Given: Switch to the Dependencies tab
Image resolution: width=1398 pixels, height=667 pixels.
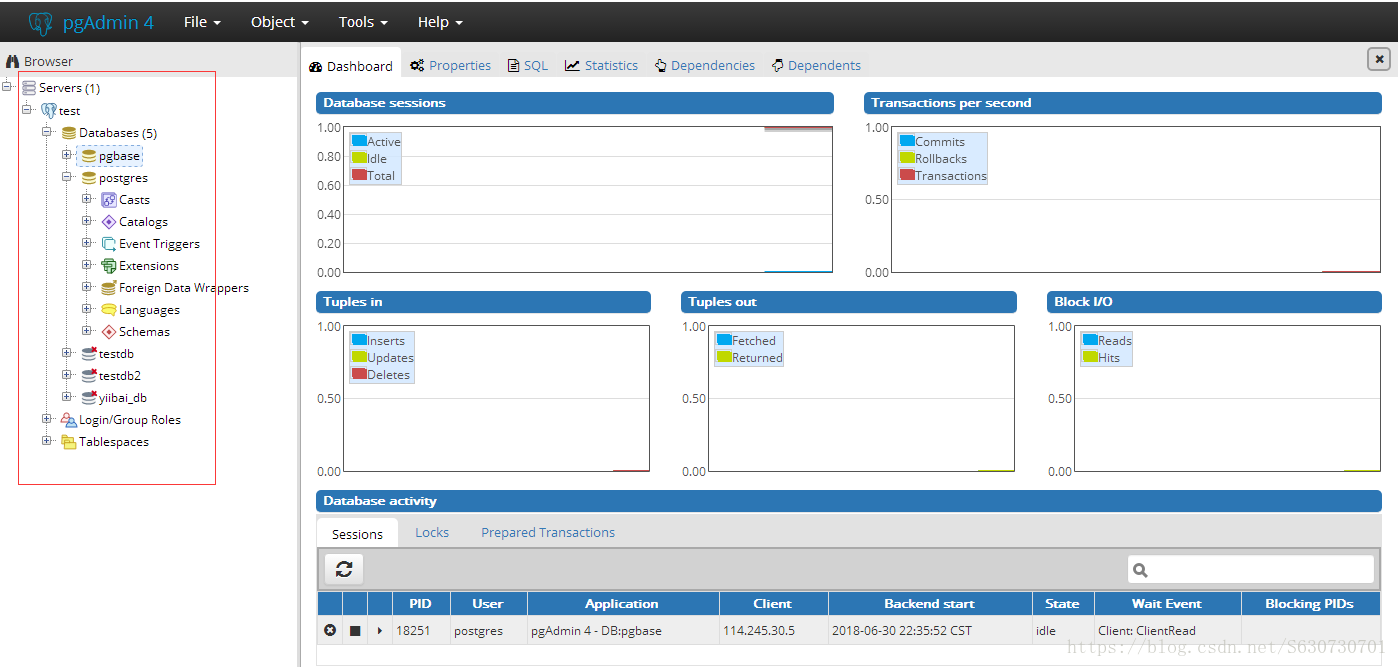Looking at the screenshot, I should pyautogui.click(x=705, y=66).
